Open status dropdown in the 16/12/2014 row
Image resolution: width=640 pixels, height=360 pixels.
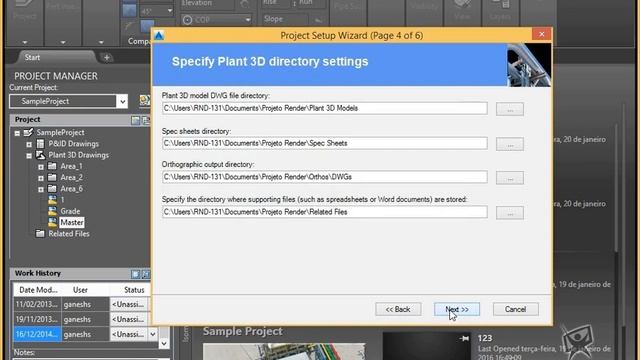pos(153,334)
